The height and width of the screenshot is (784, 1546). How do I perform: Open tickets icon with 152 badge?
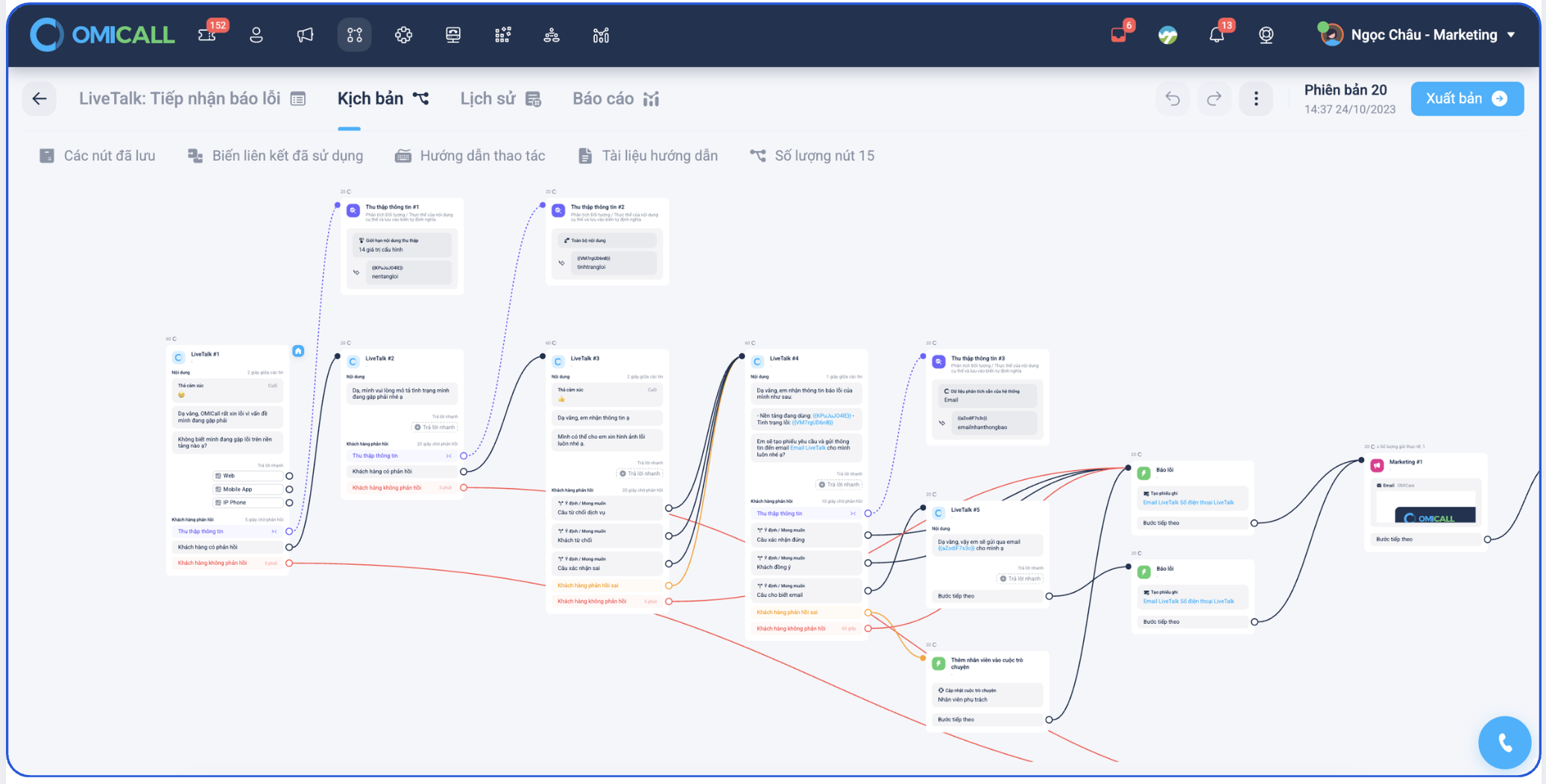click(x=209, y=34)
